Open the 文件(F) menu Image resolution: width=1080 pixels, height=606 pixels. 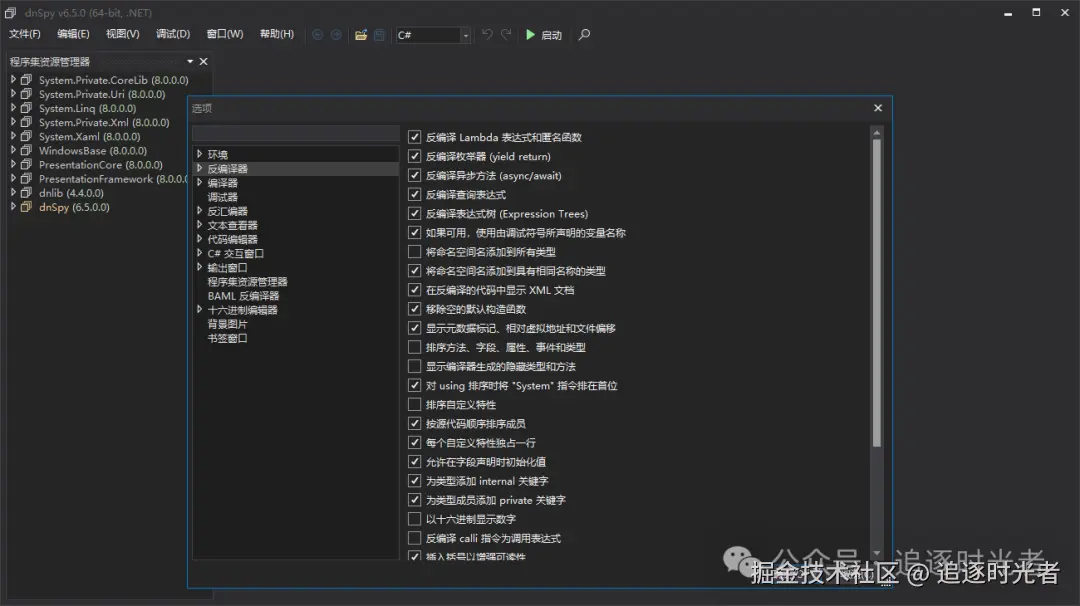(x=24, y=33)
